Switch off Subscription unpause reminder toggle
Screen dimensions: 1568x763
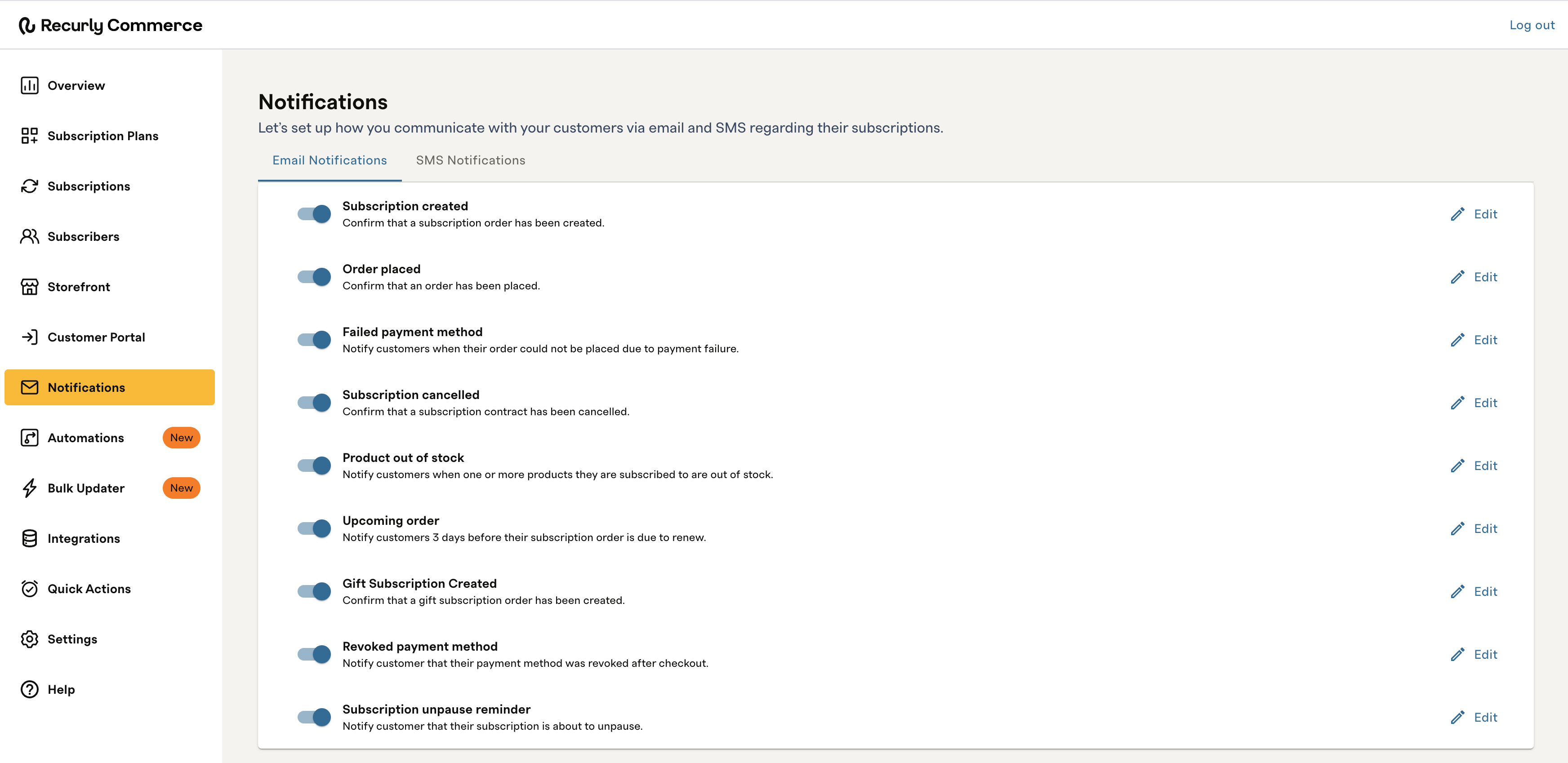tap(314, 717)
